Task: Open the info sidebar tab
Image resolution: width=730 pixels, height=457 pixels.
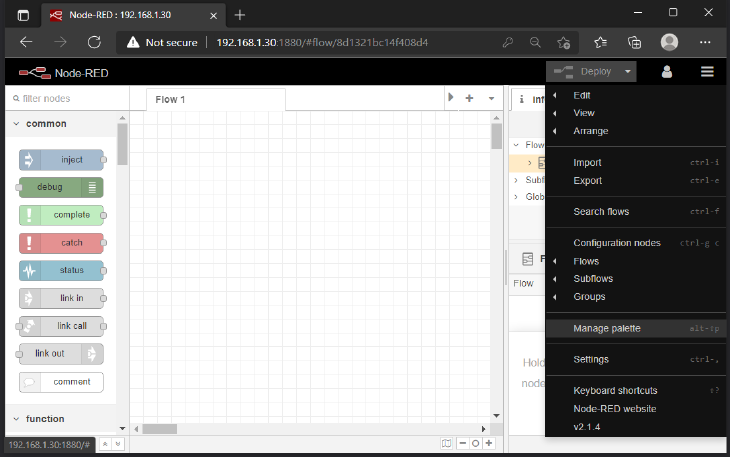Action: [528, 99]
